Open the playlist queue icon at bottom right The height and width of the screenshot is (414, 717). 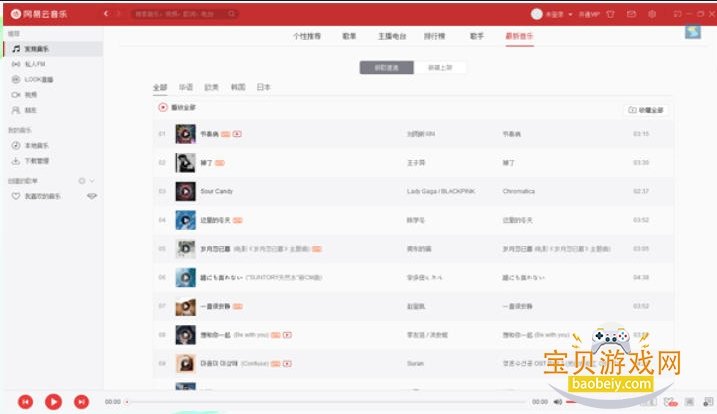pos(708,402)
